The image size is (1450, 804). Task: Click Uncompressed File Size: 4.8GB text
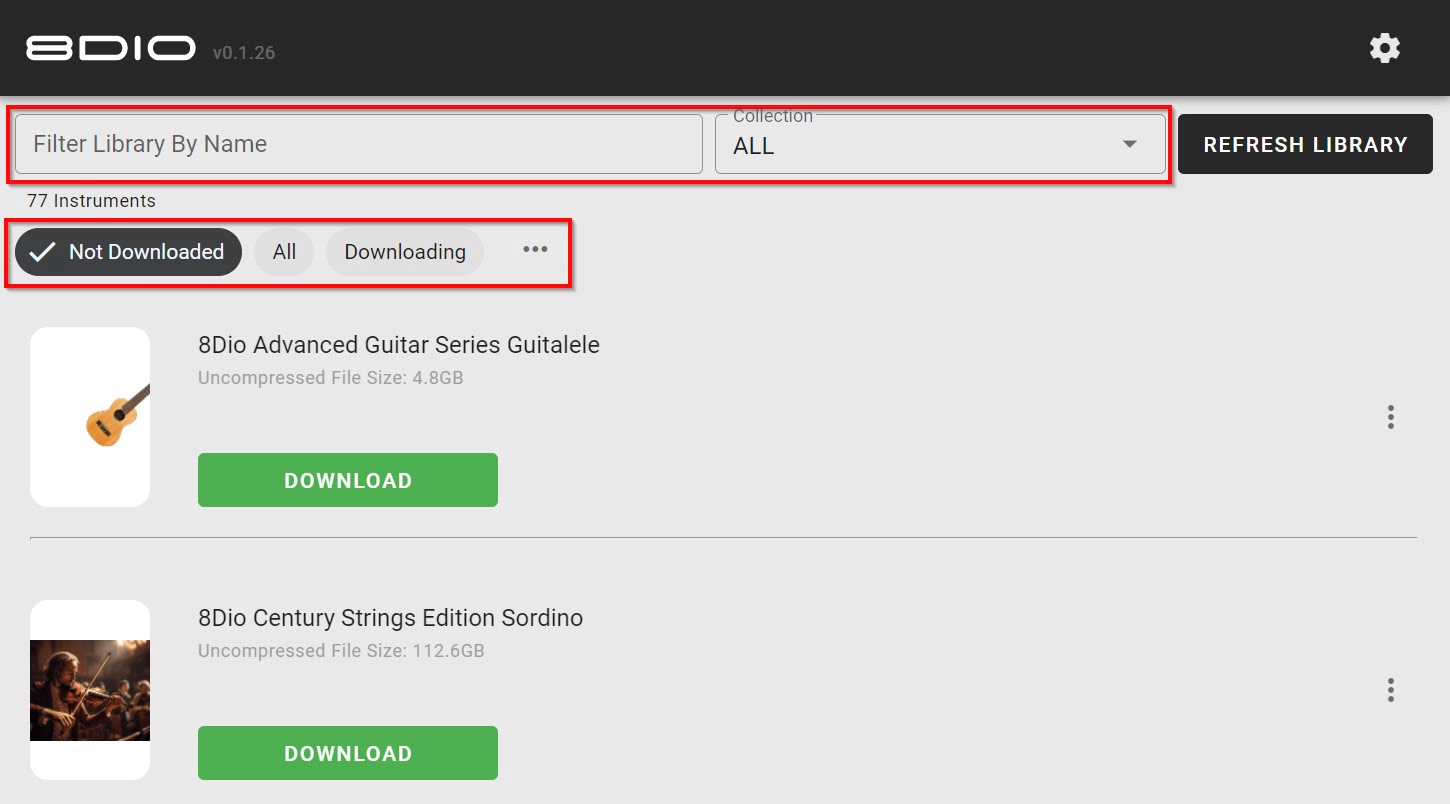tap(331, 378)
